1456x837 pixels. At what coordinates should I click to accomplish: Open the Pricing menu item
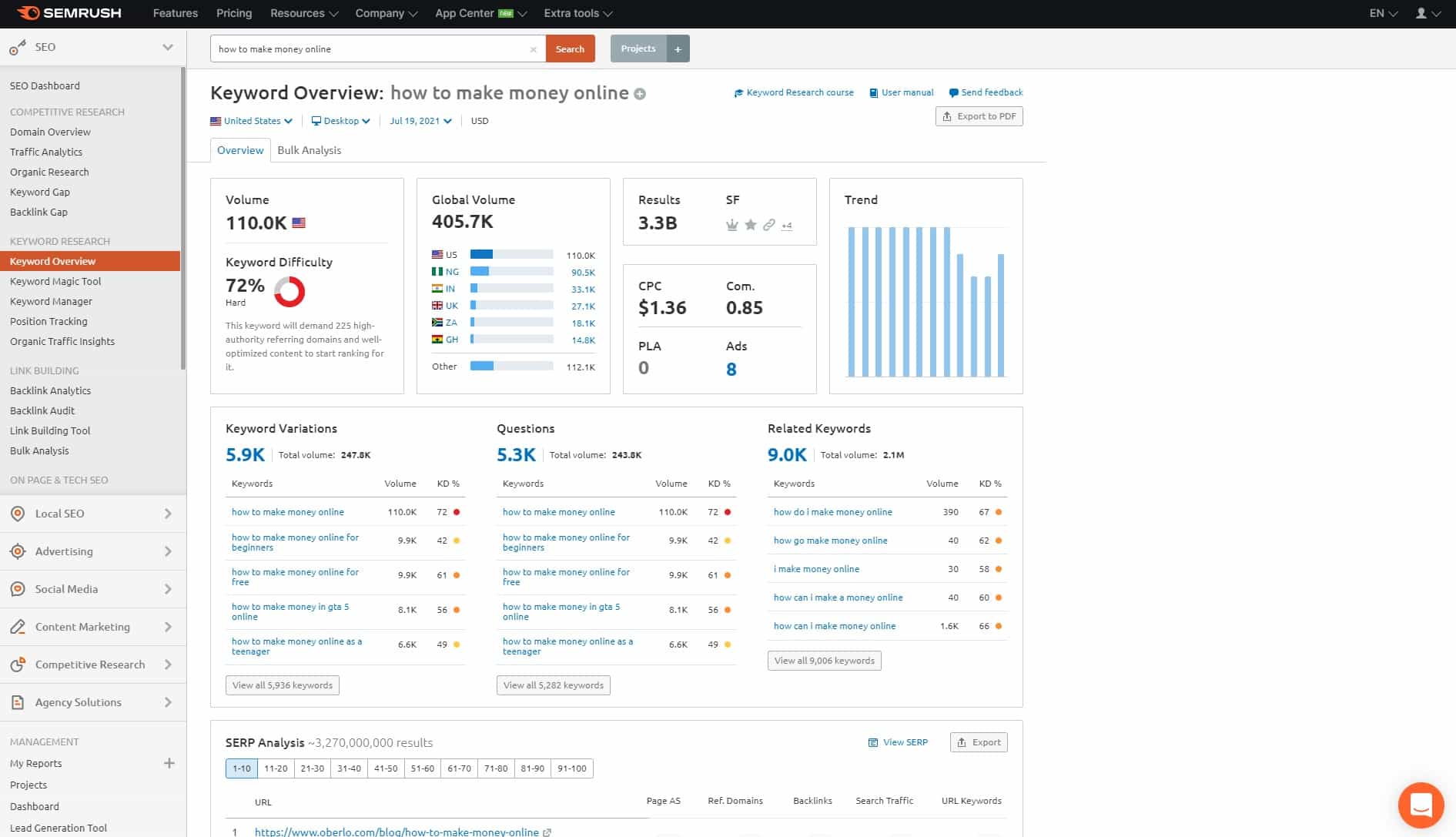[x=234, y=13]
